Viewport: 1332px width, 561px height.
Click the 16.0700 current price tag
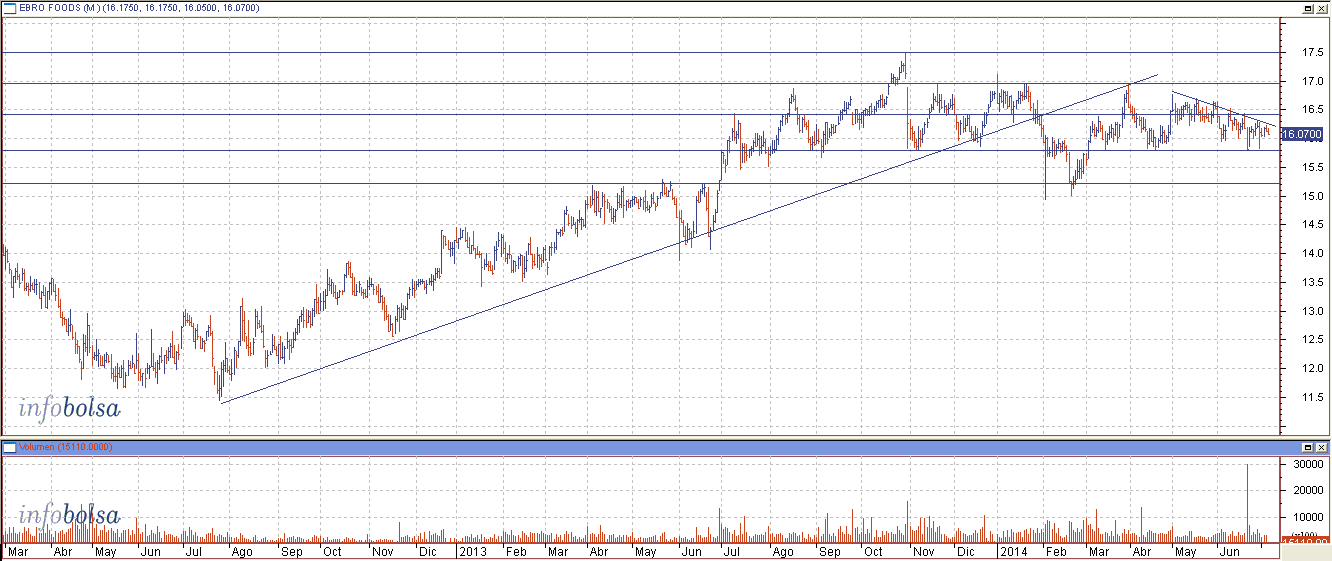1301,134
